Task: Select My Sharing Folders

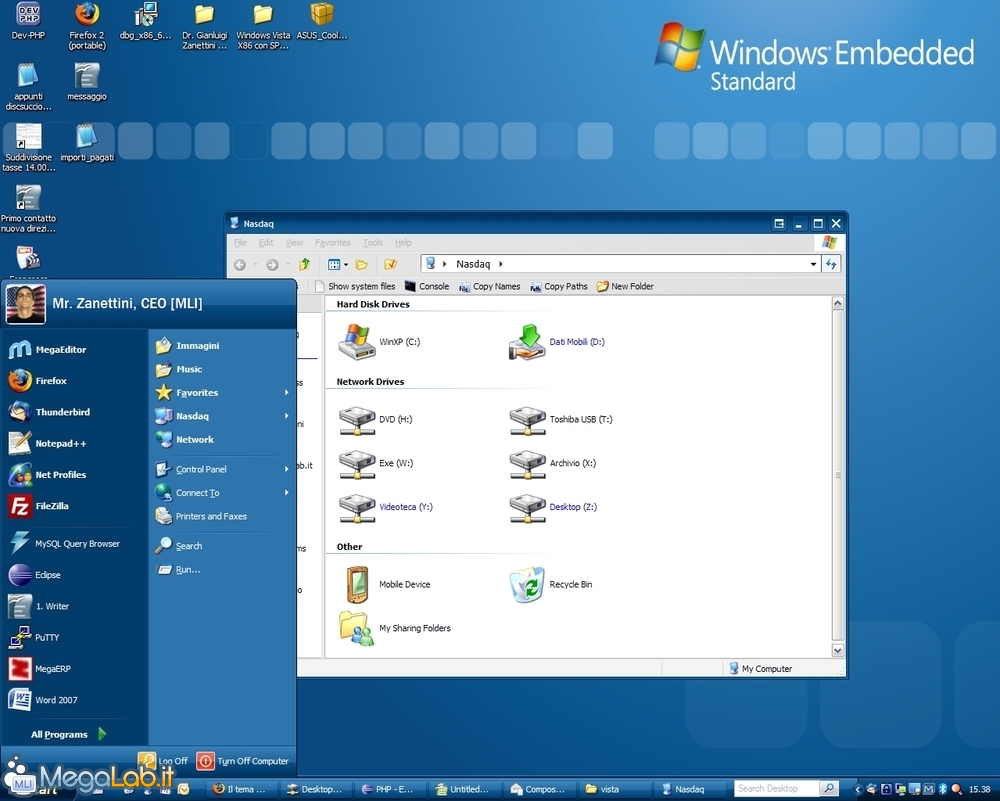Action: point(395,628)
